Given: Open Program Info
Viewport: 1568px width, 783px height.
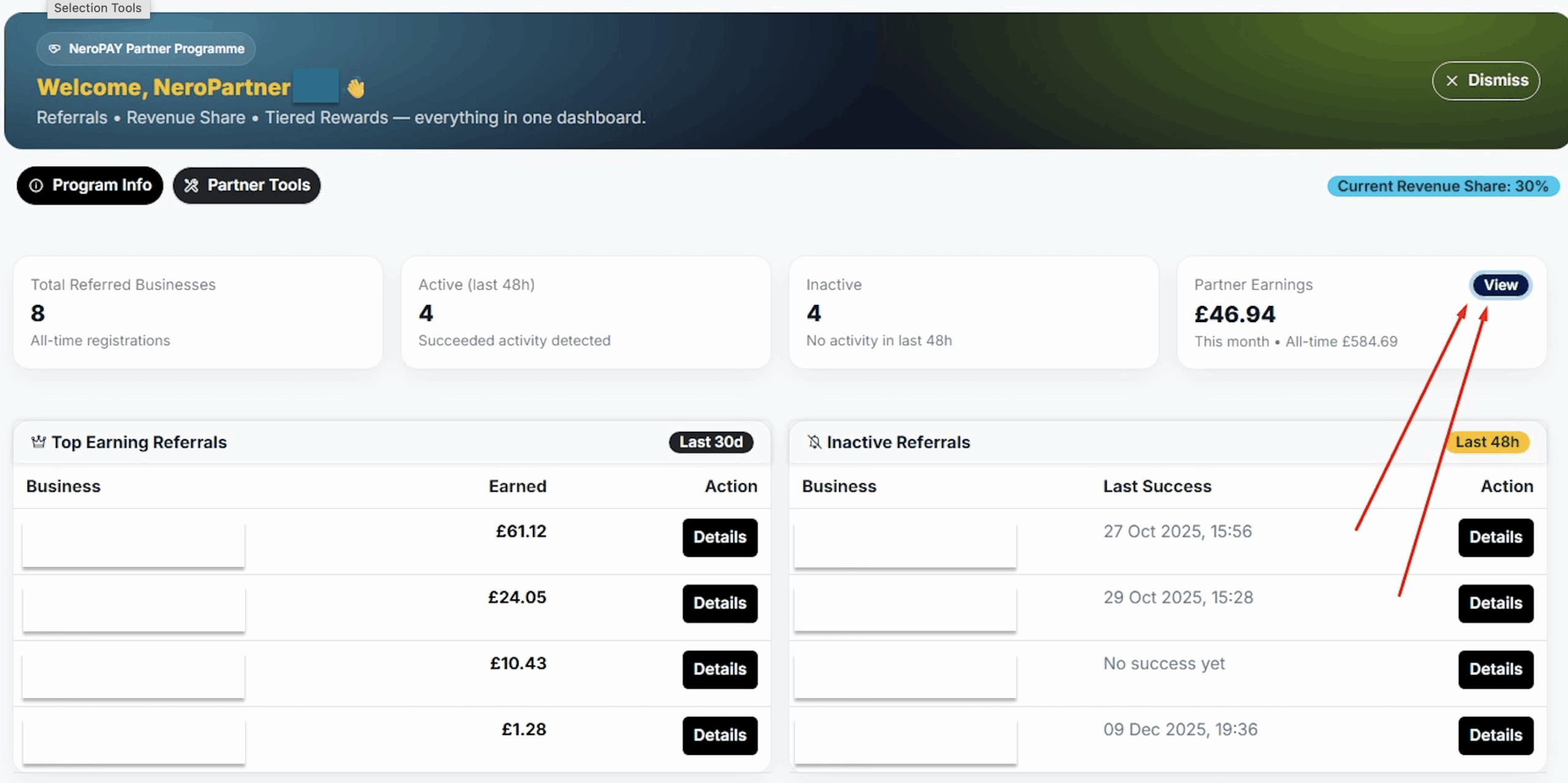Looking at the screenshot, I should 90,185.
